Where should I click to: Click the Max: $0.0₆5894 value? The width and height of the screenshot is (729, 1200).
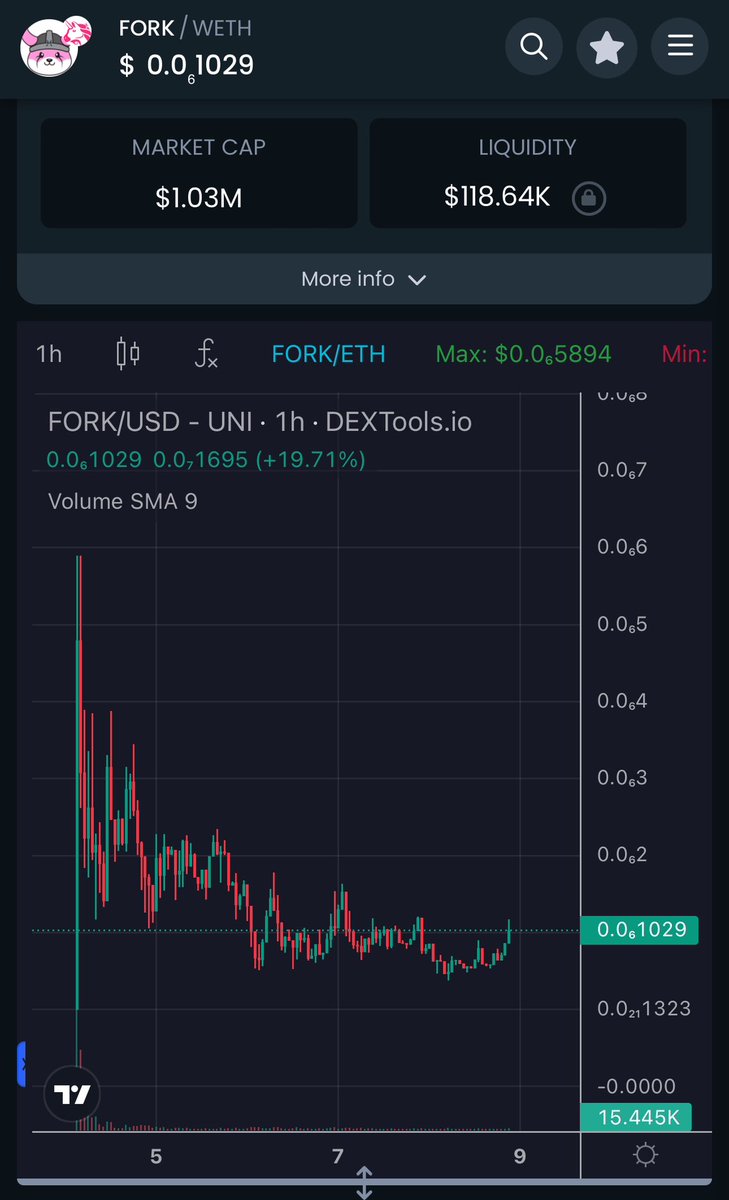(524, 354)
